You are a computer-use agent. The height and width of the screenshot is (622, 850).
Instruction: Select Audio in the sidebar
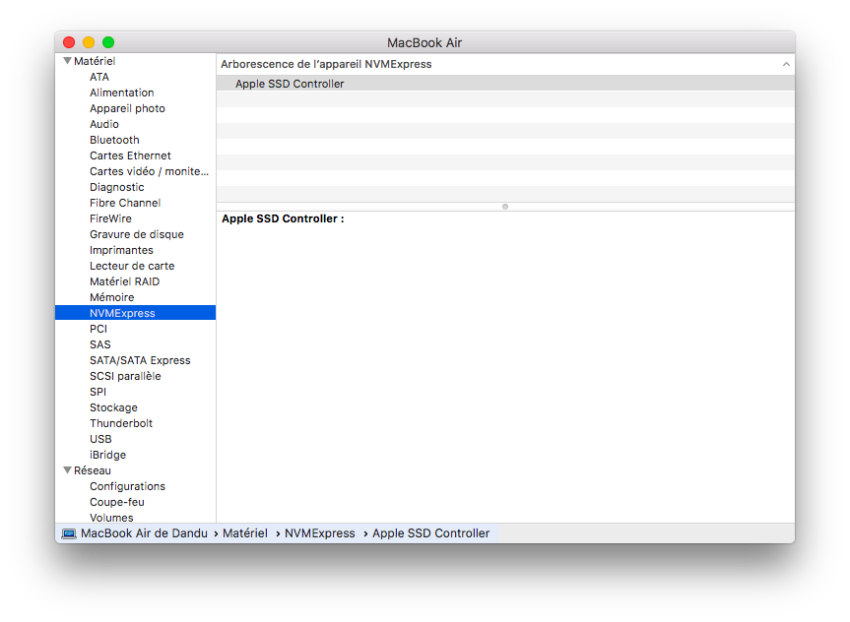[104, 124]
